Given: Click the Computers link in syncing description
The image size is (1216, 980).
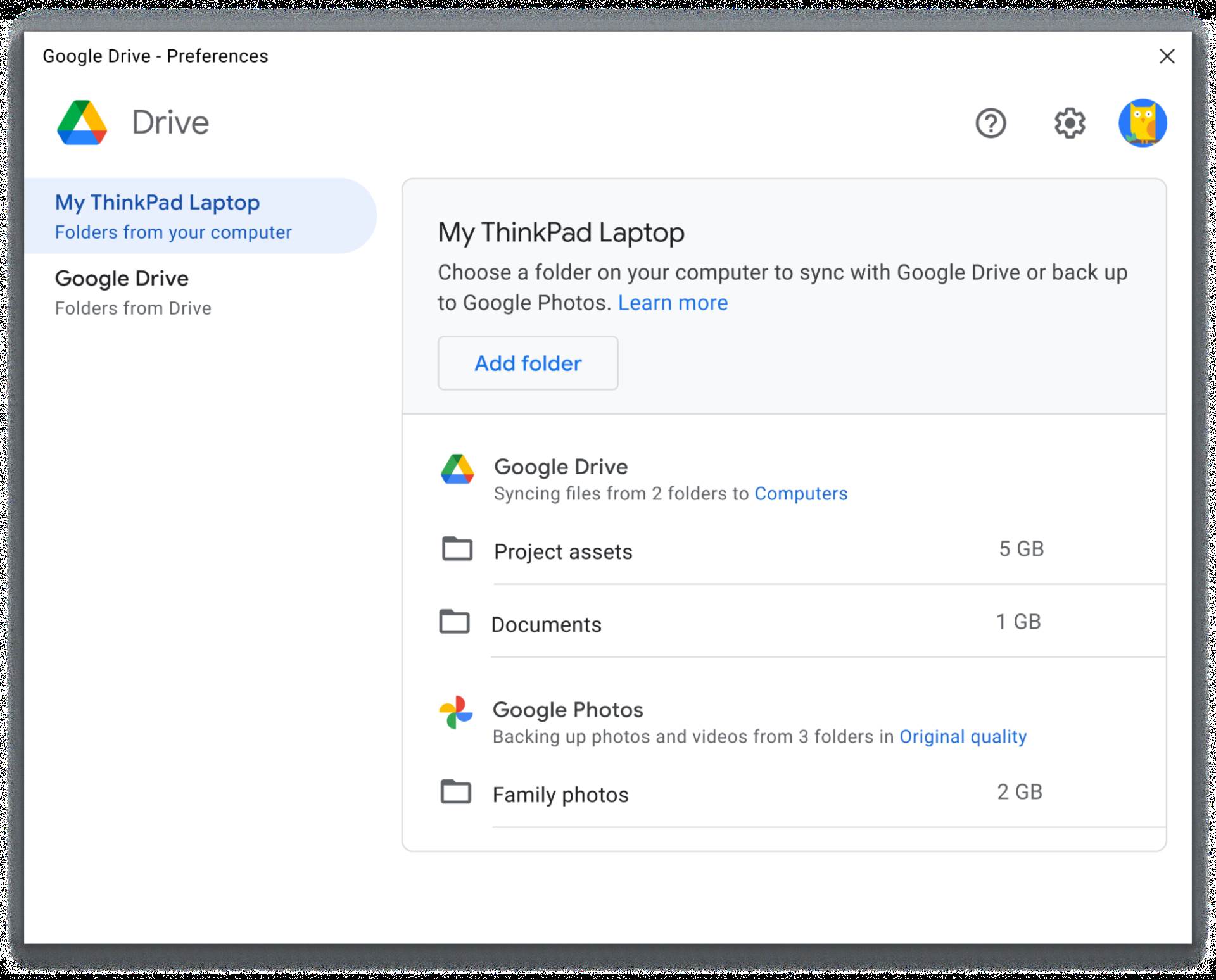Looking at the screenshot, I should [801, 494].
